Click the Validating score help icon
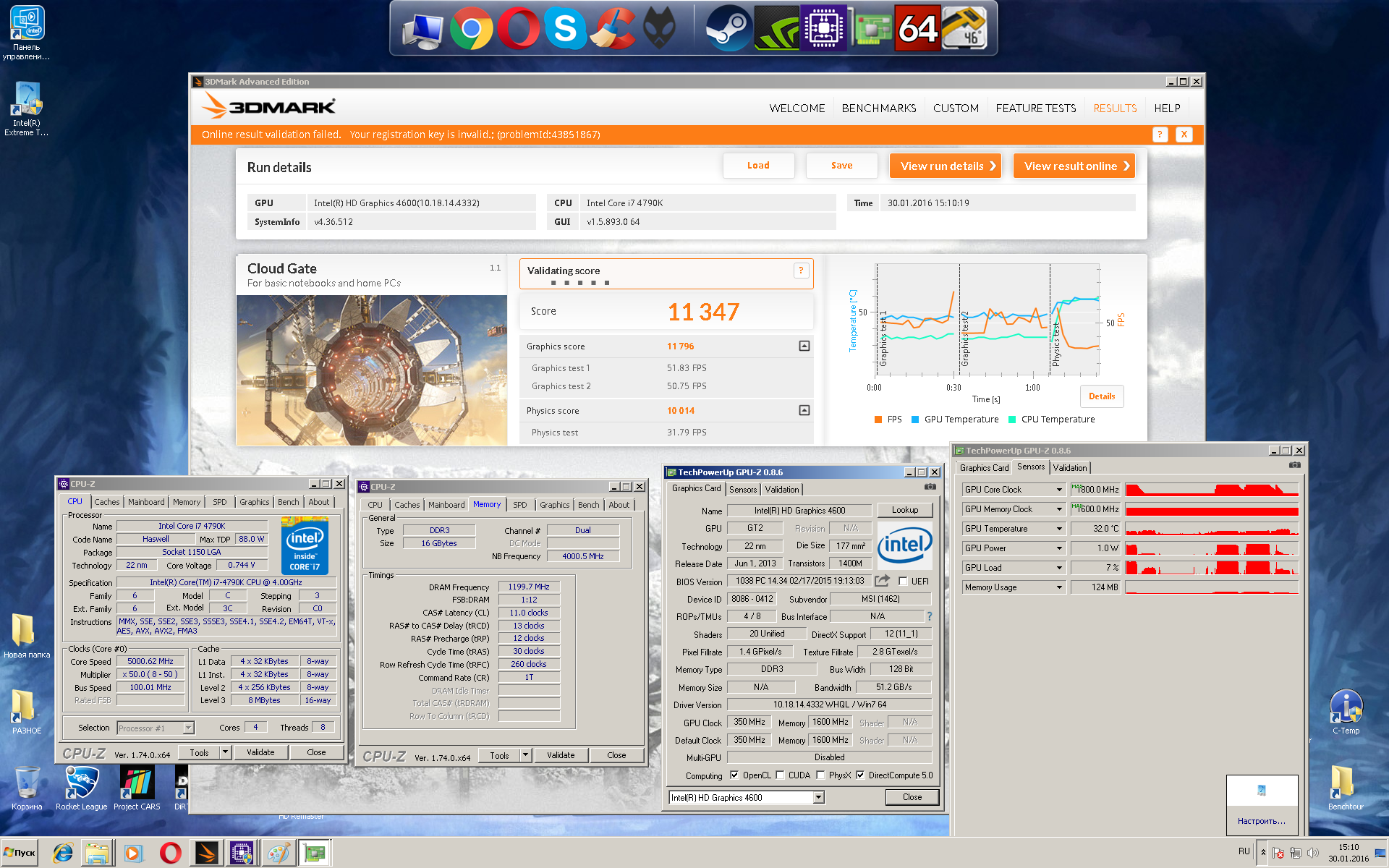Screen dimensions: 1389x868 801,271
